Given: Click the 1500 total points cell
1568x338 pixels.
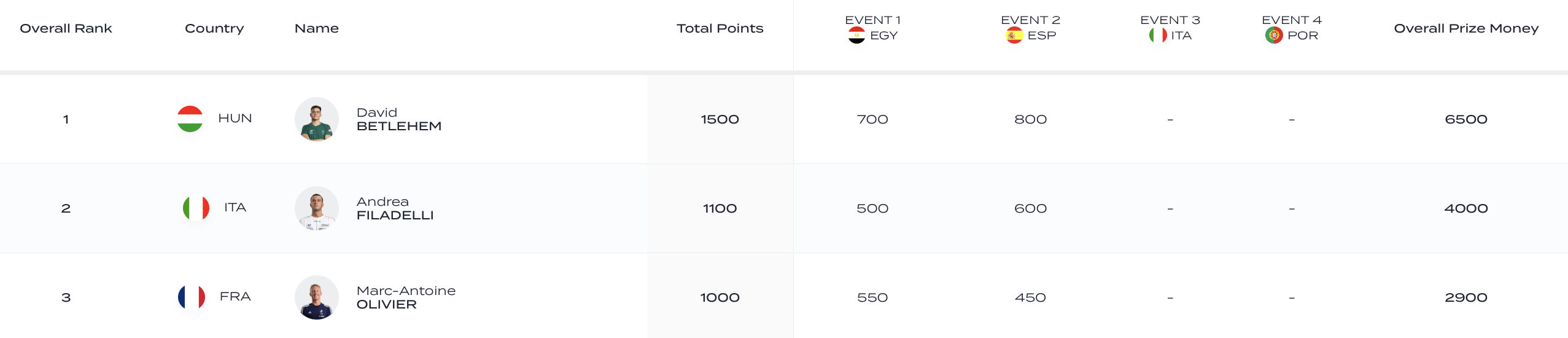Looking at the screenshot, I should click(x=720, y=119).
